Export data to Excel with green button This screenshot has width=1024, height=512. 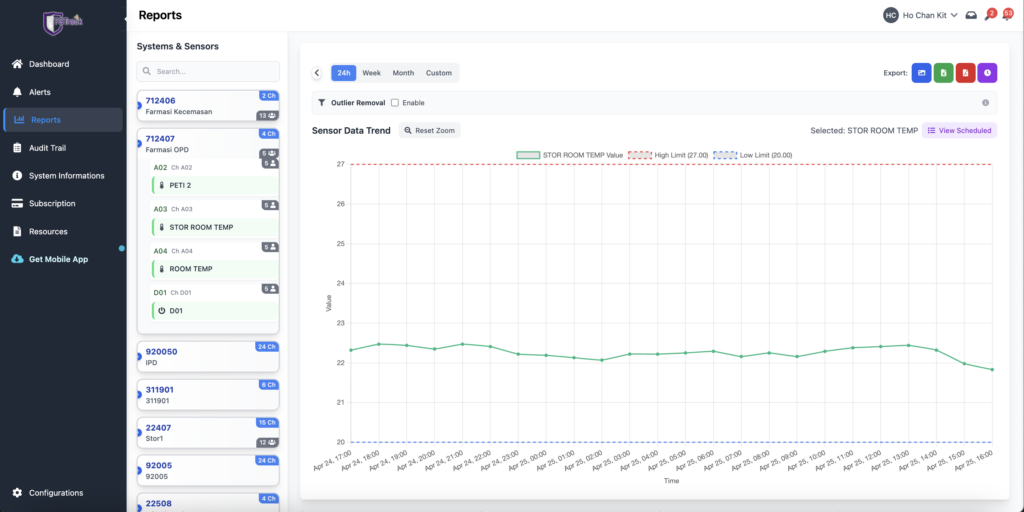[943, 73]
